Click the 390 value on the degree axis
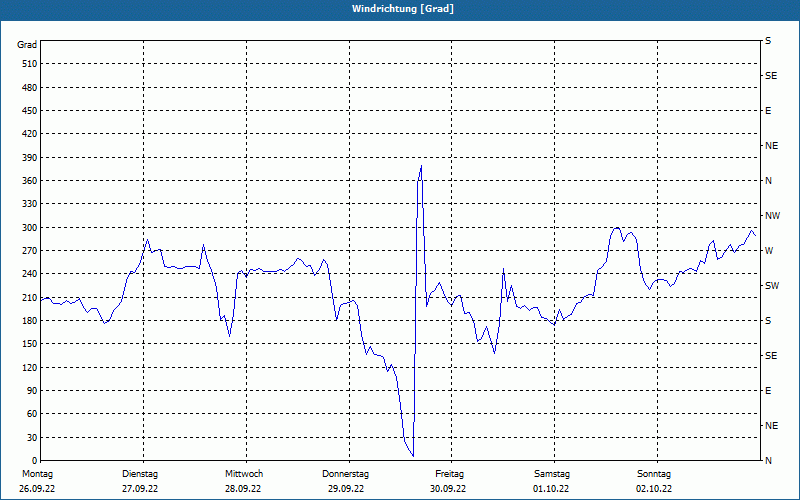This screenshot has height=500, width=800. (30, 158)
